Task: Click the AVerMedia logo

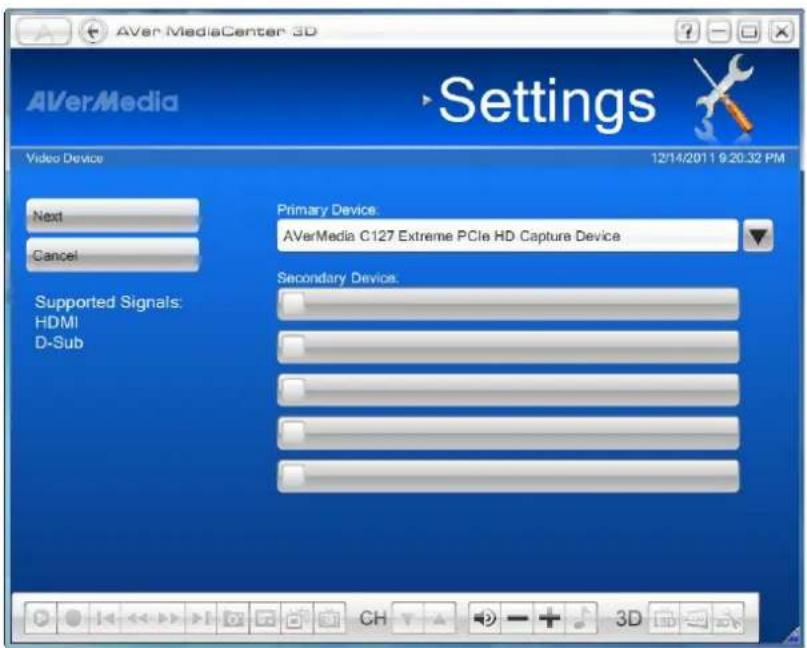Action: (102, 101)
